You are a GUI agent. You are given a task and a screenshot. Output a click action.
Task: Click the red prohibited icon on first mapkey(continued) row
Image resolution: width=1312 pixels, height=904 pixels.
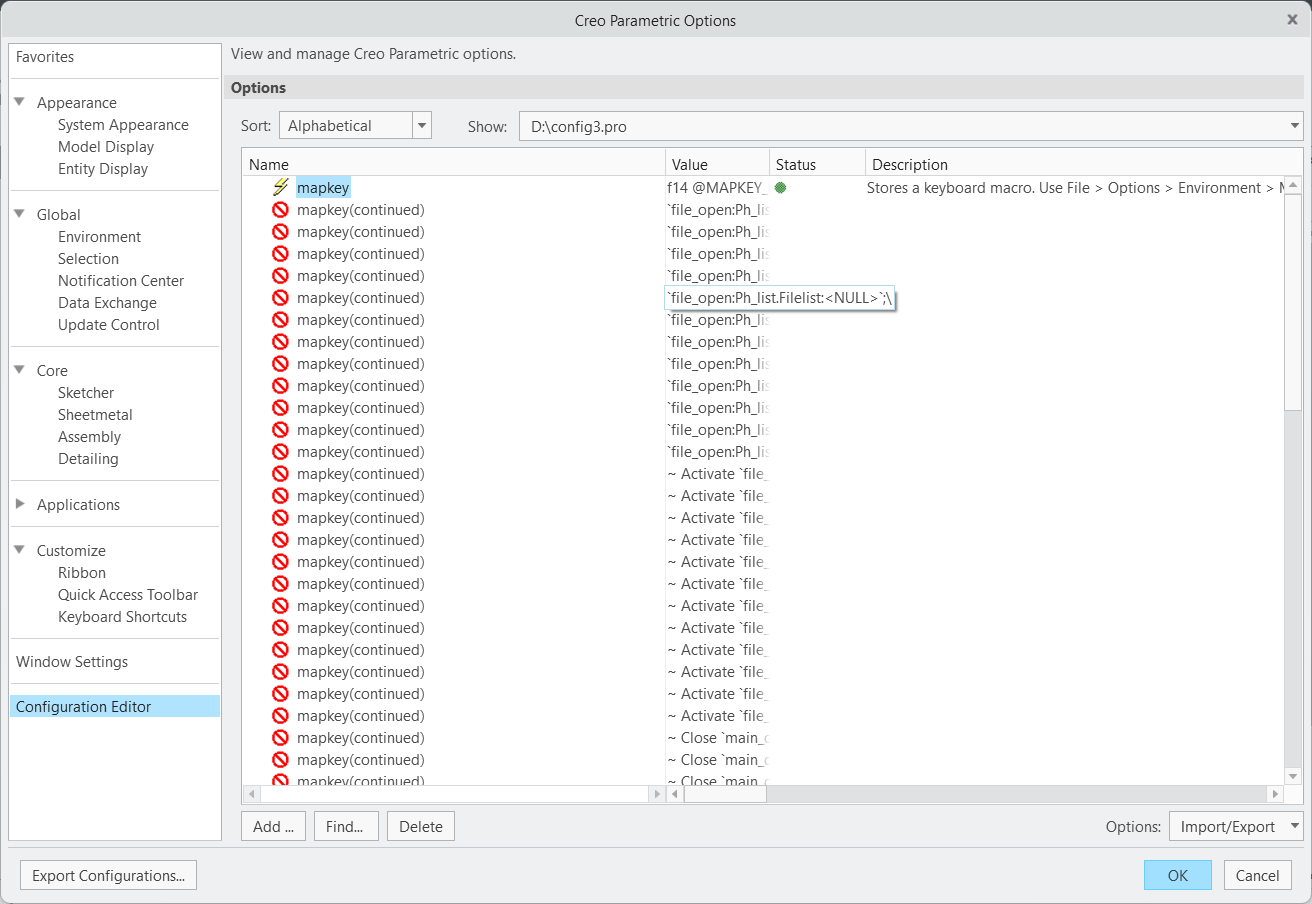click(x=281, y=209)
